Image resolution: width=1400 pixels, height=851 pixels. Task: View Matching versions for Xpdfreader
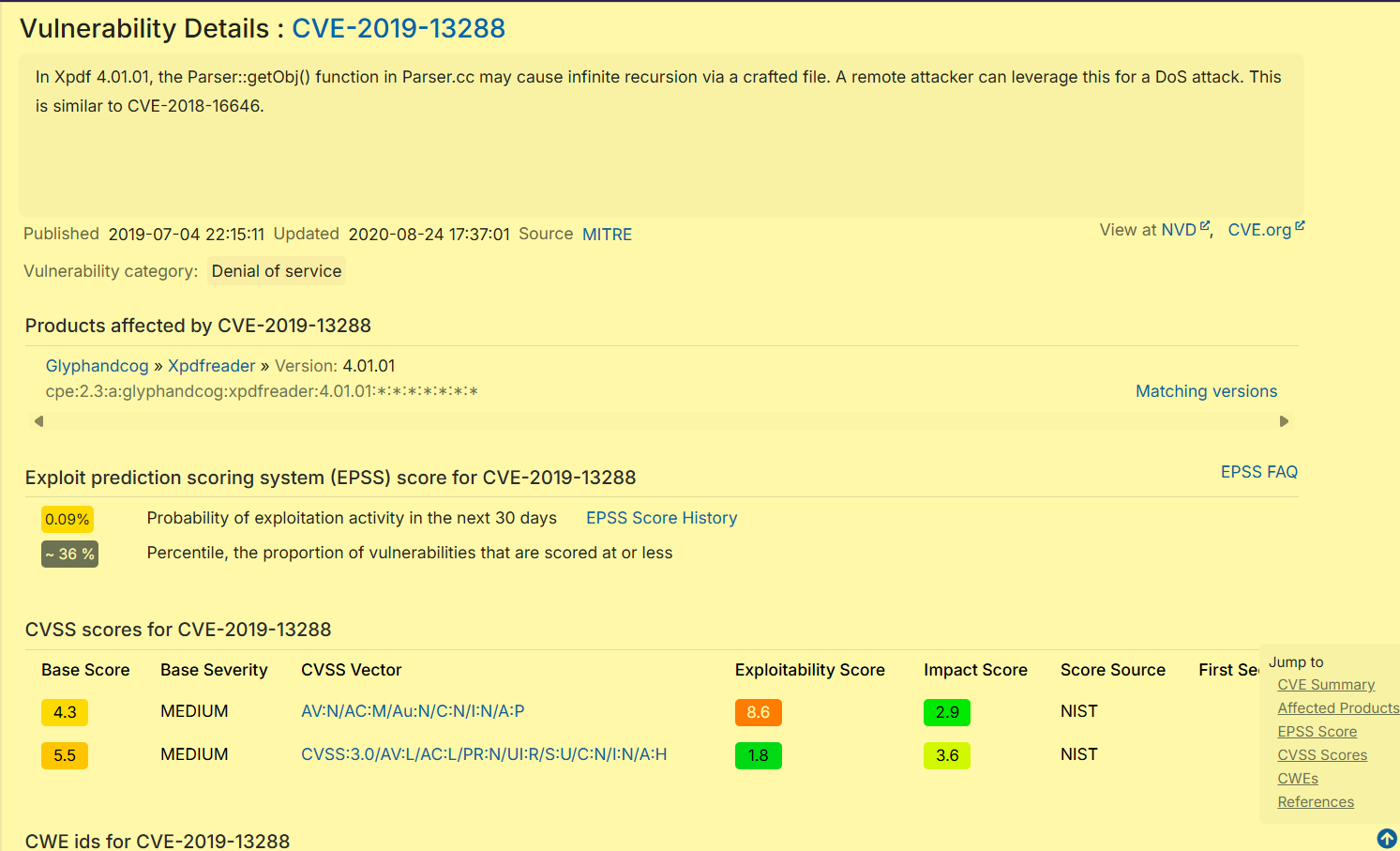click(1206, 391)
